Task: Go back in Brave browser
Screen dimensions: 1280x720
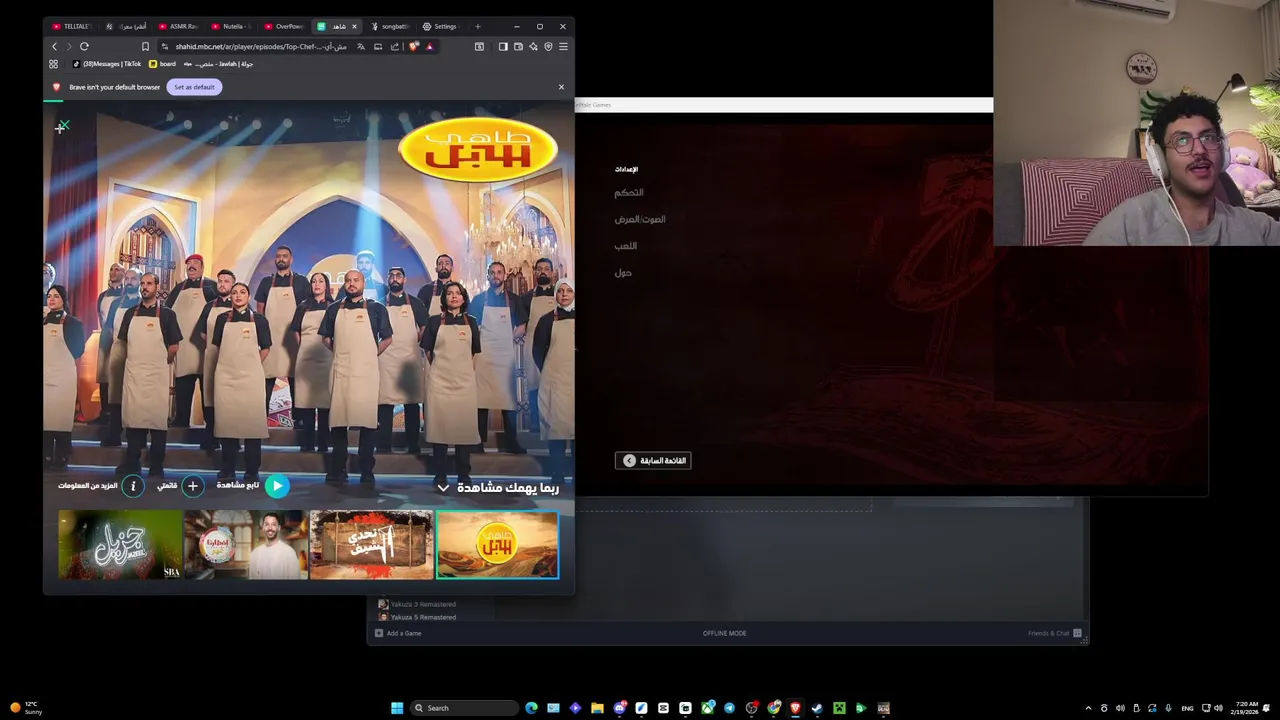Action: coord(55,46)
